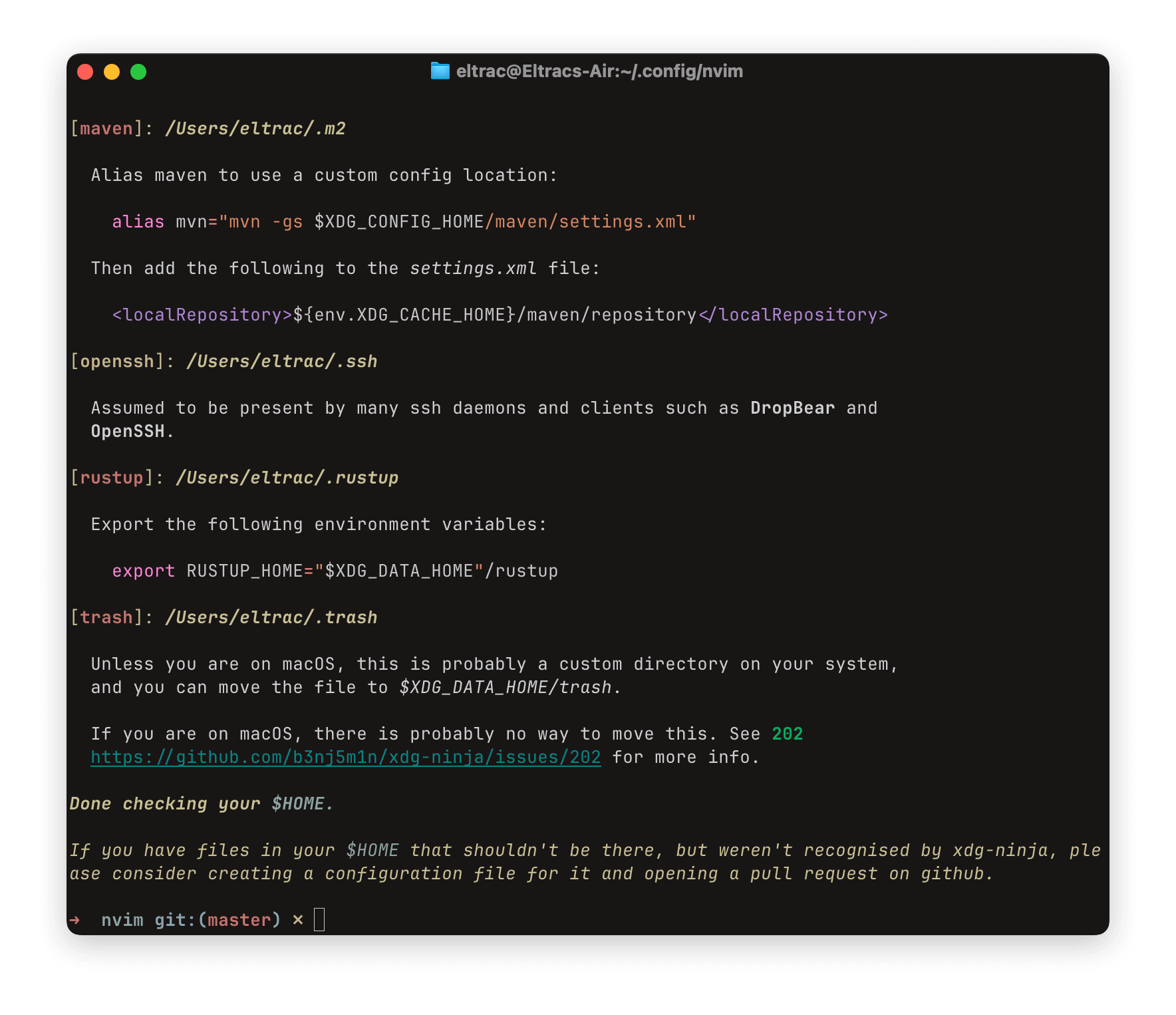The width and height of the screenshot is (1176, 1015).
Task: Click the window title eltrac@Eltracs-Air
Action: 599,71
